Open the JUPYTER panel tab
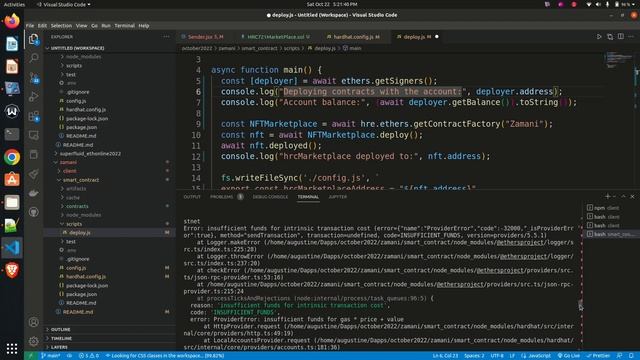This screenshot has width=640, height=360. [338, 197]
